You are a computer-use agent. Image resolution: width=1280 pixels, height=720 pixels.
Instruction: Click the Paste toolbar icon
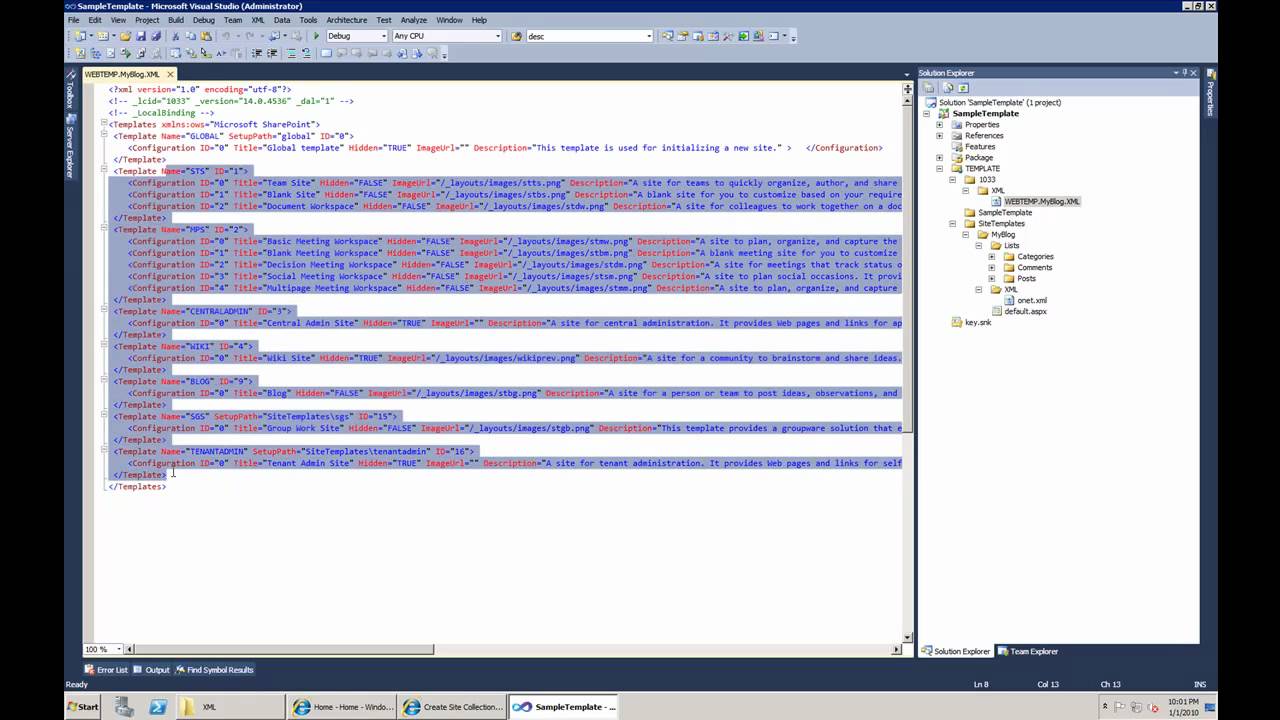pos(206,36)
